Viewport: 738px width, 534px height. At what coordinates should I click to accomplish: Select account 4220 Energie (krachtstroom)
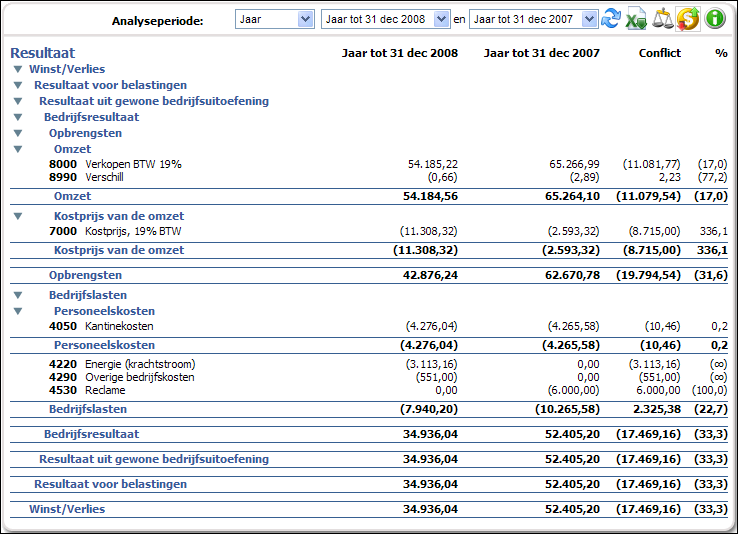pos(122,364)
